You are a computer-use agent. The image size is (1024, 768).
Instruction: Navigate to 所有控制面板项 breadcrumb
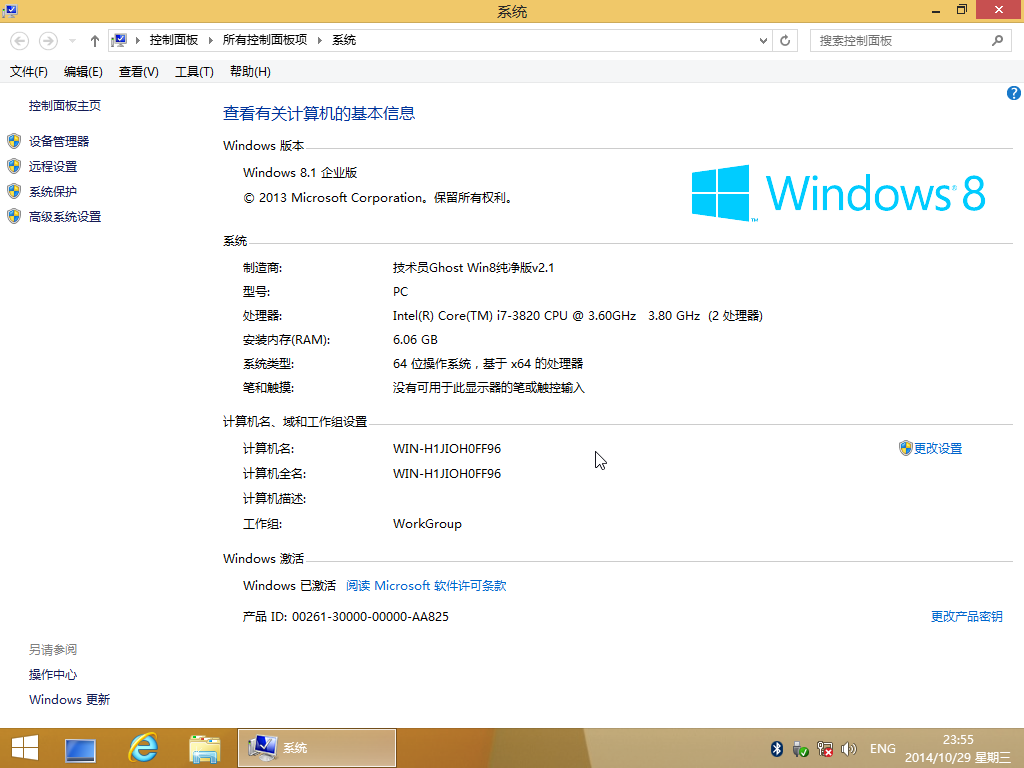coord(264,40)
